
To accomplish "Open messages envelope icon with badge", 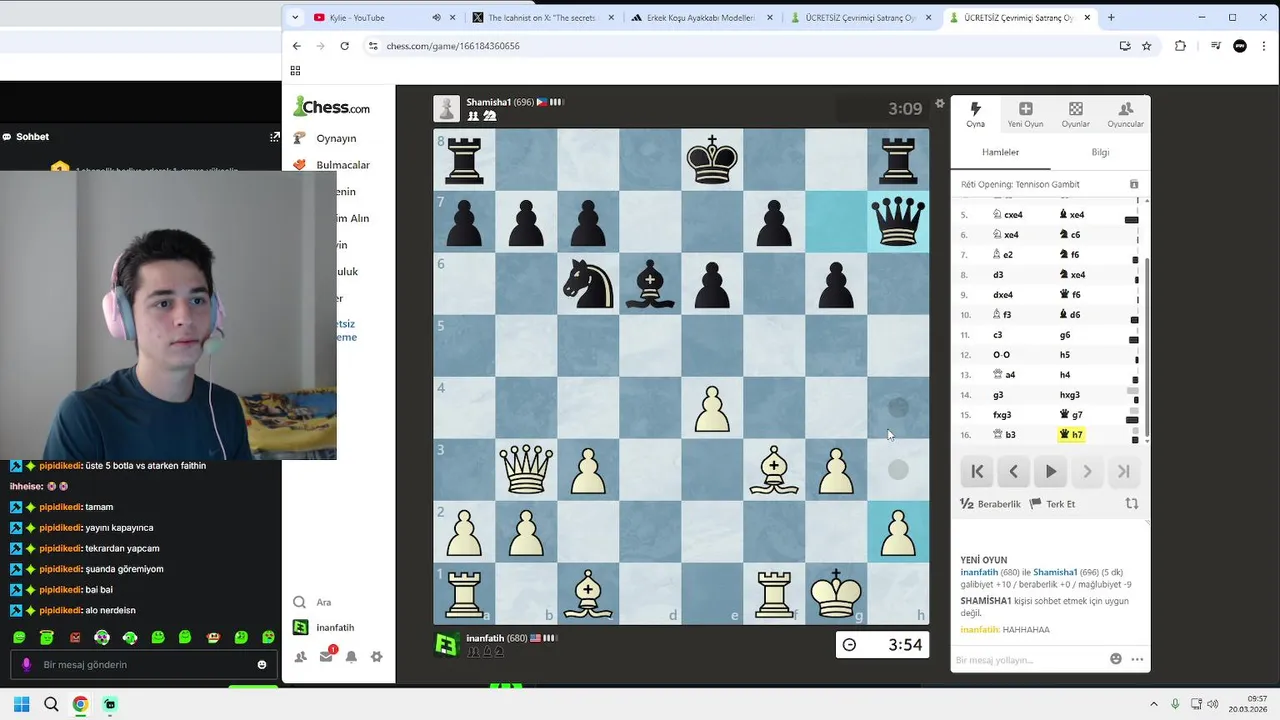I will (326, 656).
